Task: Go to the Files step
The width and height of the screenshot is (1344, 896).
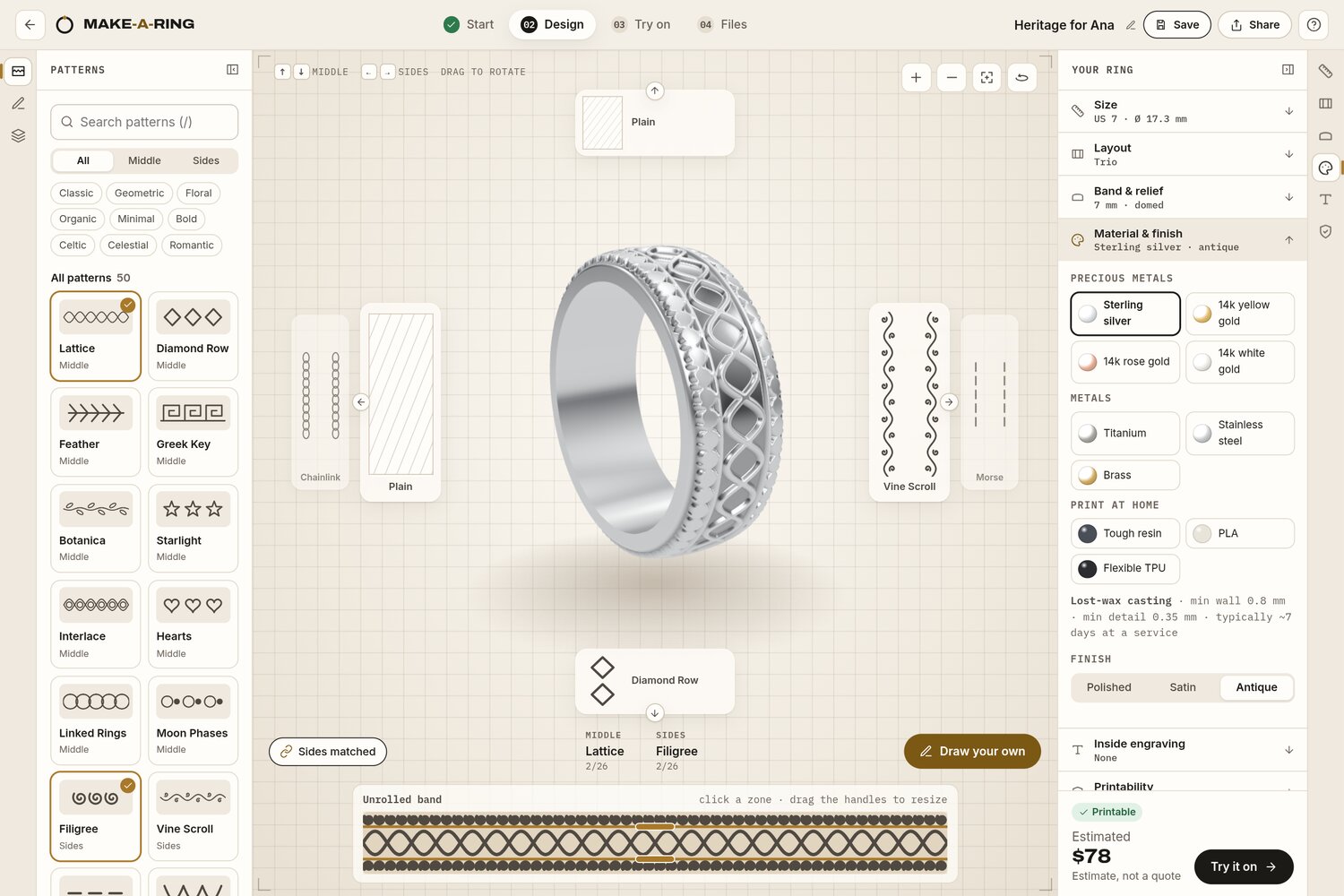Action: 722,25
